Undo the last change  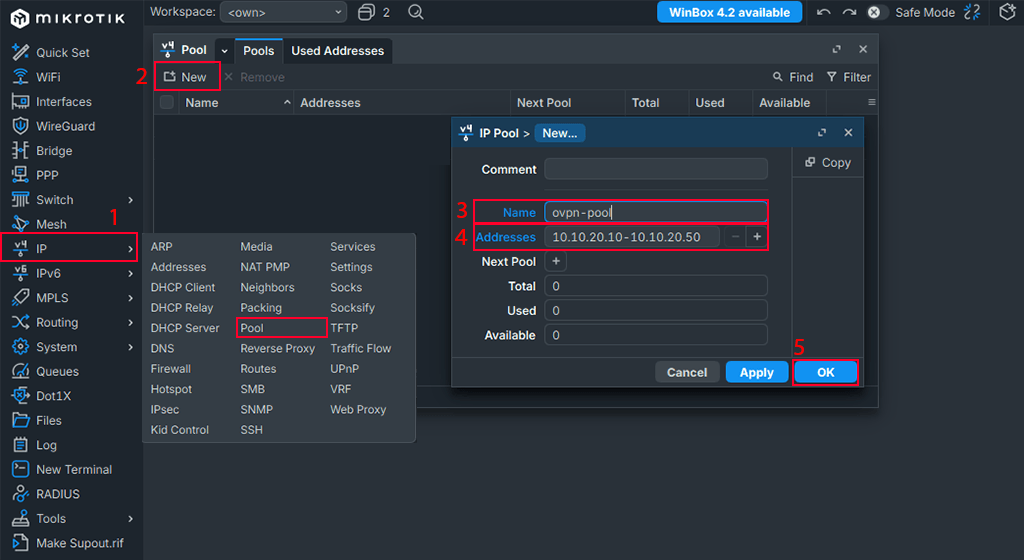tap(824, 12)
